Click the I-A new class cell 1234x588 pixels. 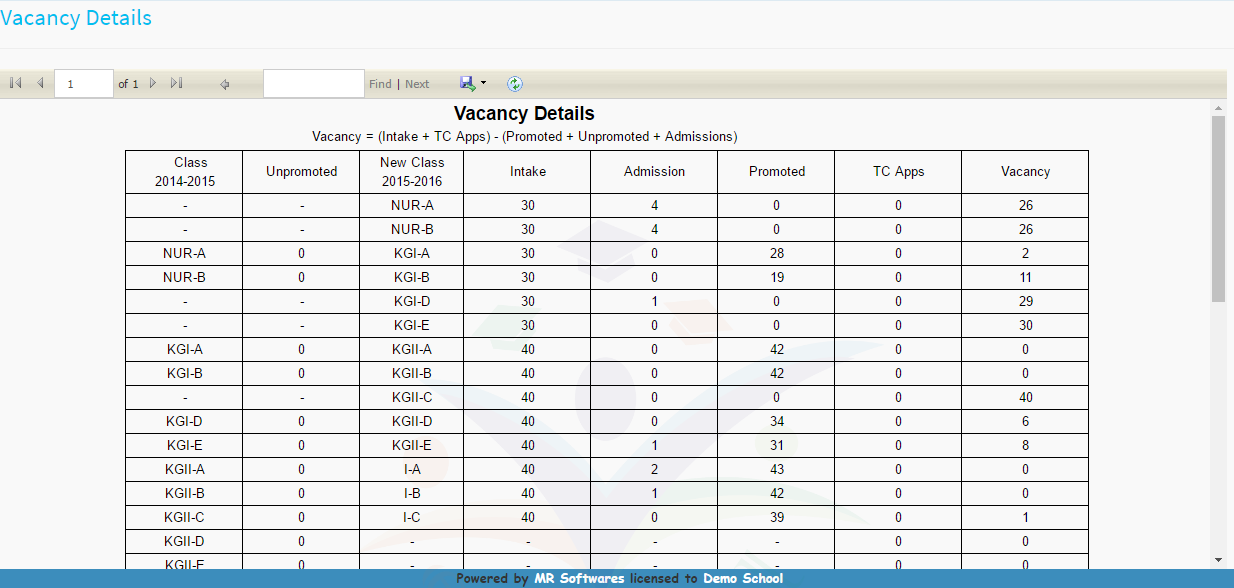[x=412, y=469]
